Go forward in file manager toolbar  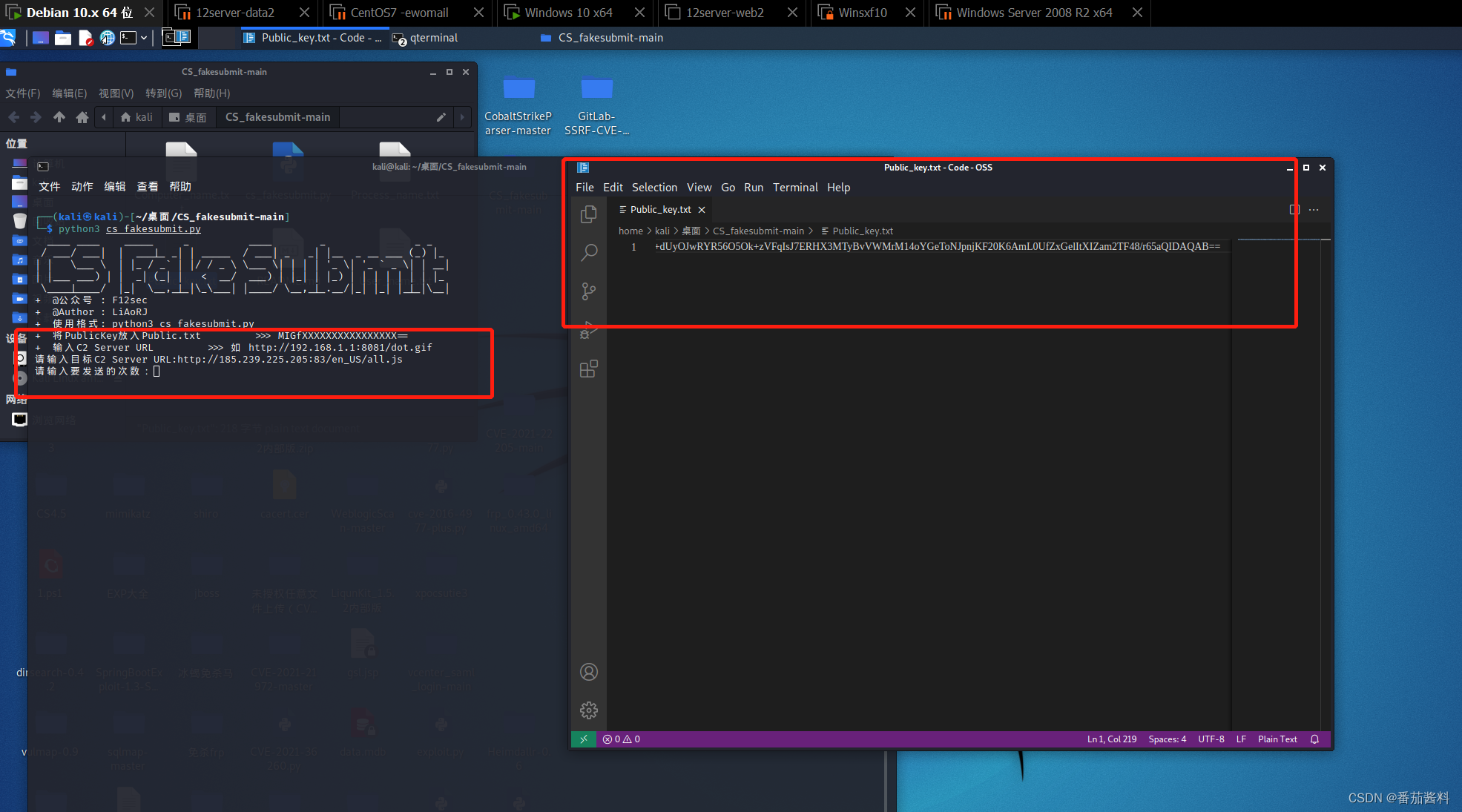[36, 117]
